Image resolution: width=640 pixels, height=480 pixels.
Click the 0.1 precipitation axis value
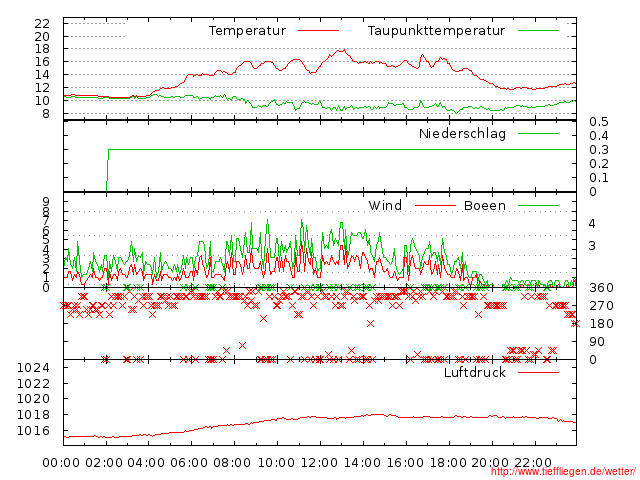[599, 178]
